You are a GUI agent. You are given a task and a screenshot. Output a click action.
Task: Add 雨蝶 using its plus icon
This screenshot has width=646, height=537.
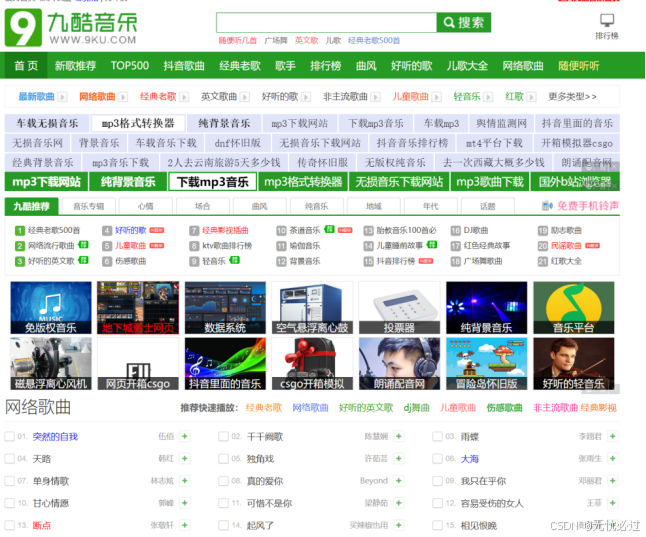pyautogui.click(x=613, y=436)
